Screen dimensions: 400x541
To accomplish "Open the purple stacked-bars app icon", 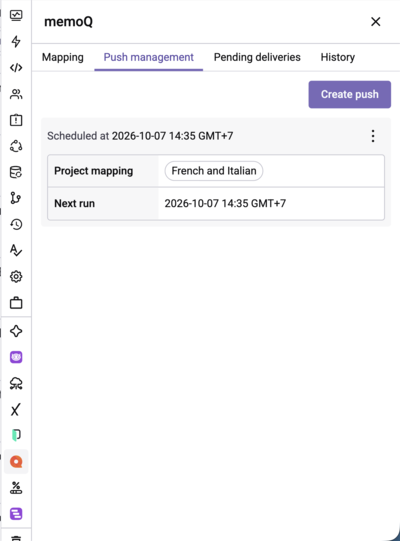I will 16,514.
